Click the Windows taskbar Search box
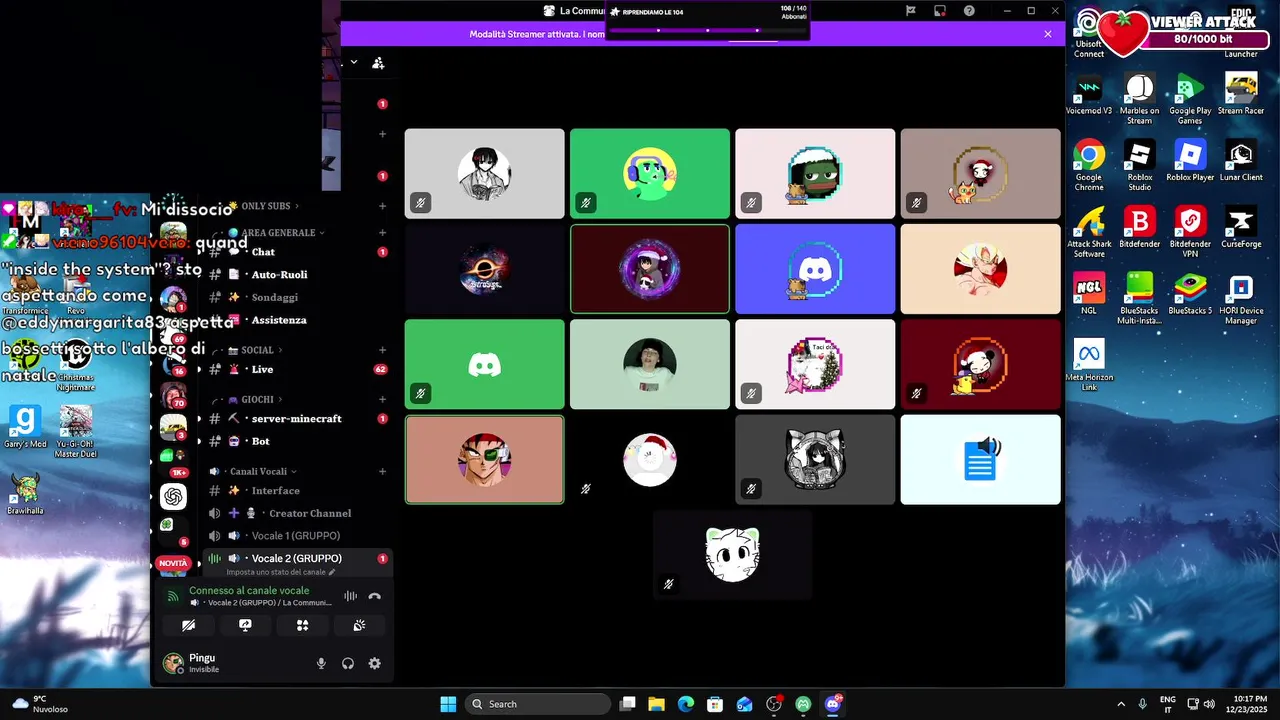 [x=538, y=704]
